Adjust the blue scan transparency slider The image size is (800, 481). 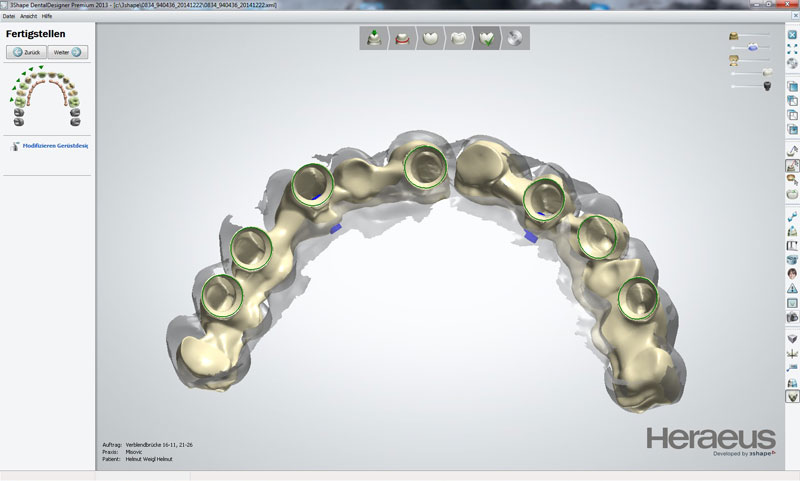(x=752, y=48)
